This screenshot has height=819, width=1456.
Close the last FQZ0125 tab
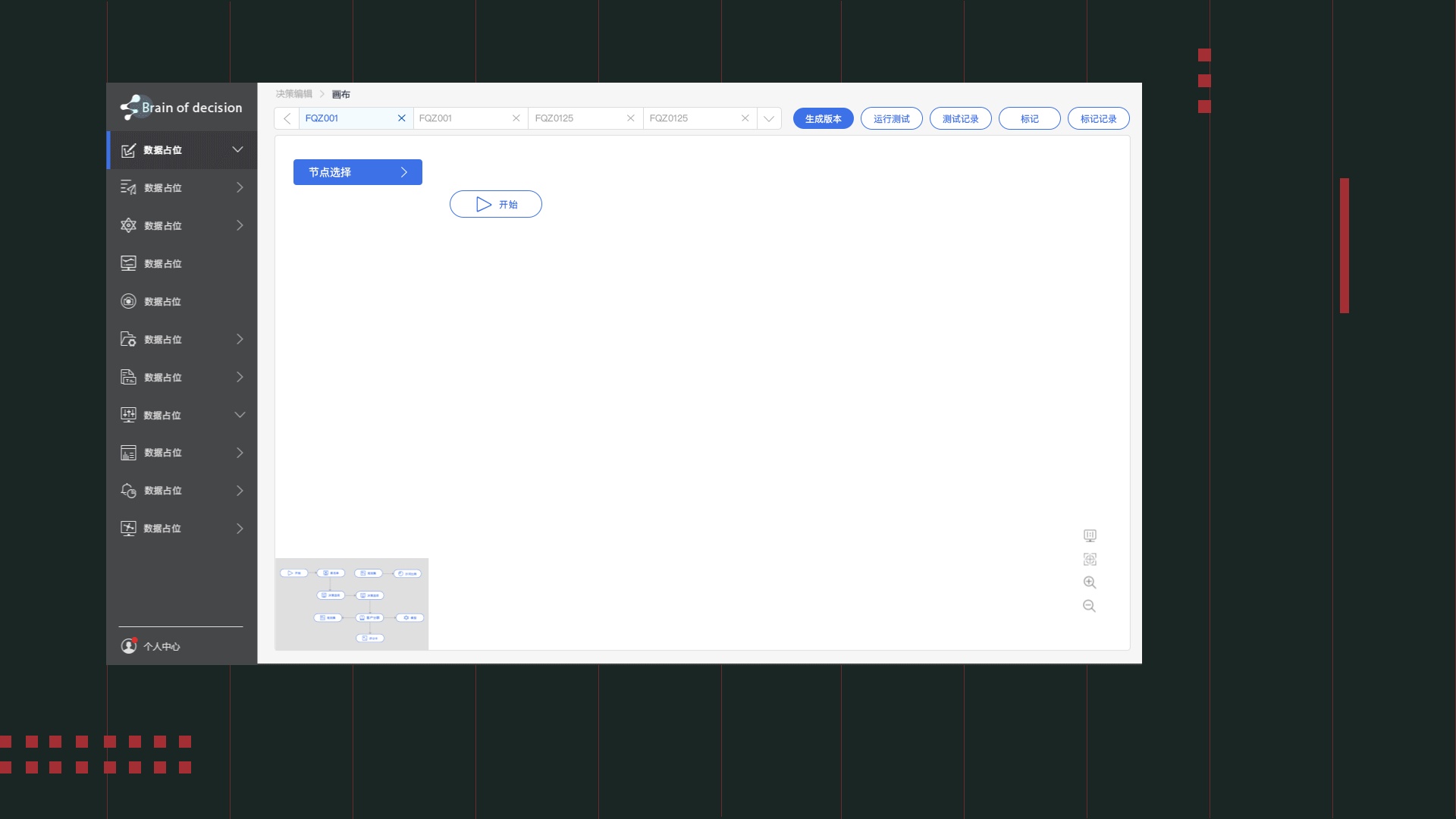coord(745,118)
